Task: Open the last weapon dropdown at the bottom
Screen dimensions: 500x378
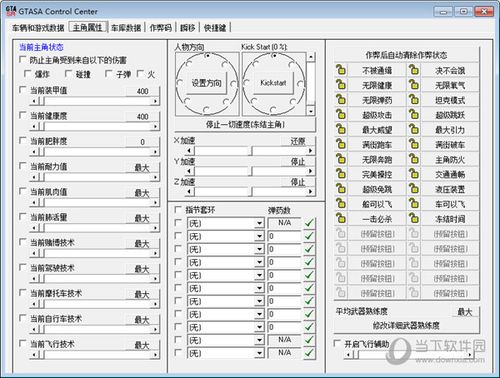Action: 259,353
